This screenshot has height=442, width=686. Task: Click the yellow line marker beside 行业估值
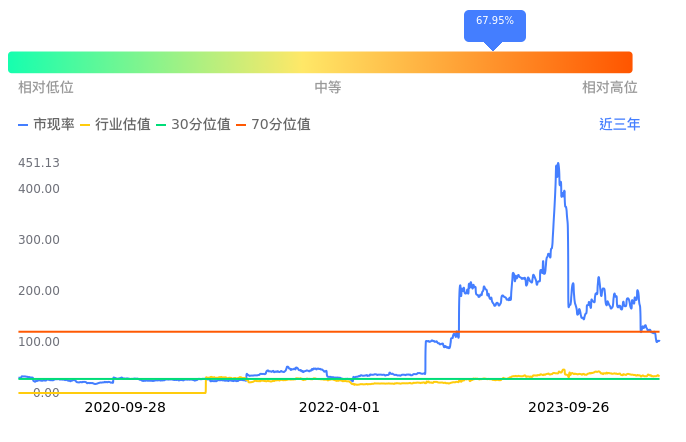(85, 125)
